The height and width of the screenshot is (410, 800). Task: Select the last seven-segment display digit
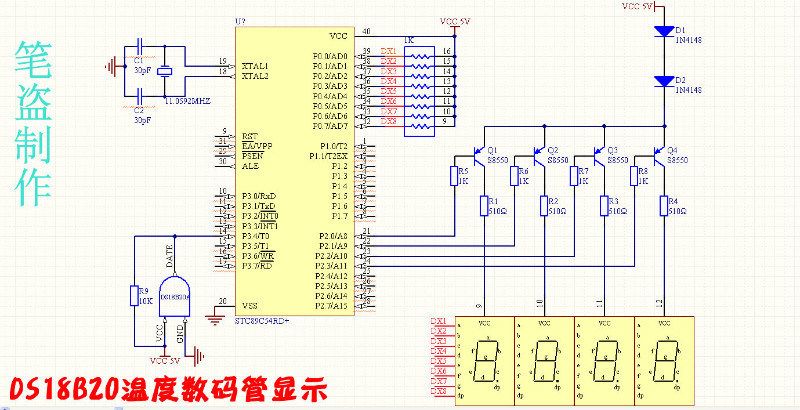(661, 356)
